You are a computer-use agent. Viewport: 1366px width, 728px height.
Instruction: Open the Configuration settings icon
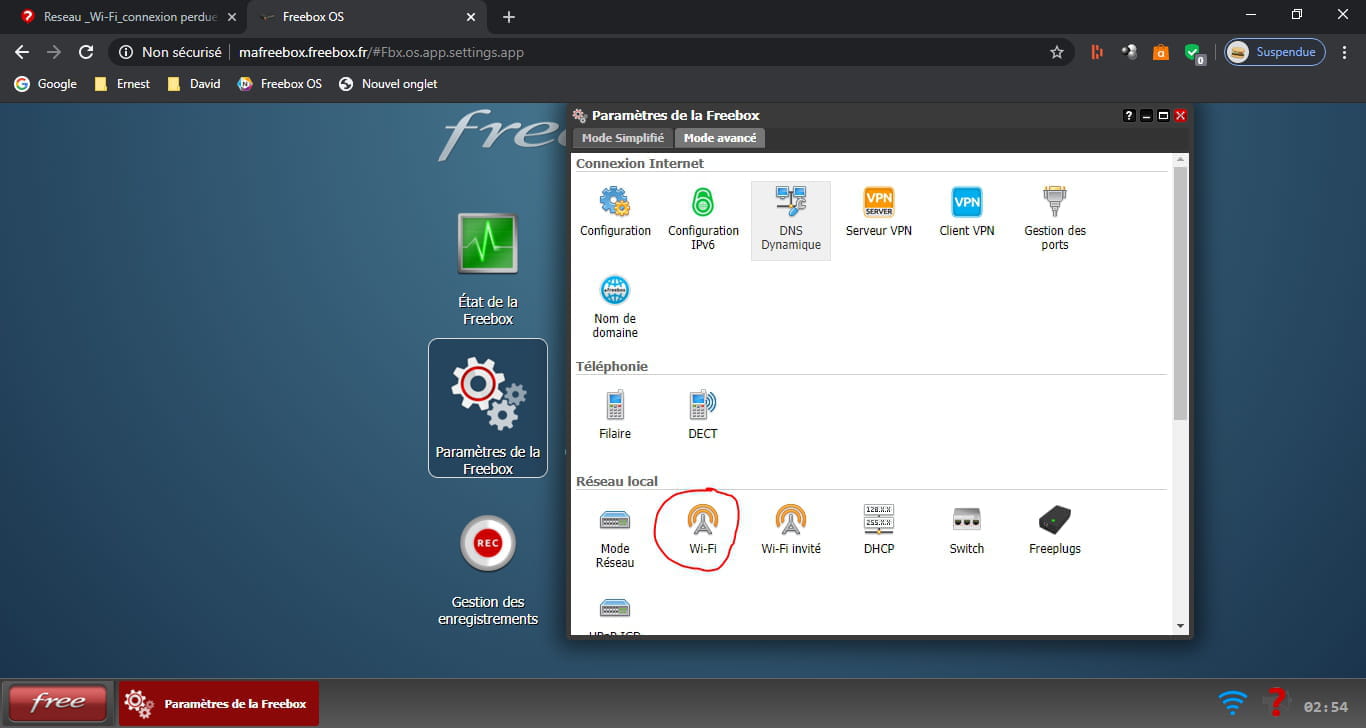(615, 212)
